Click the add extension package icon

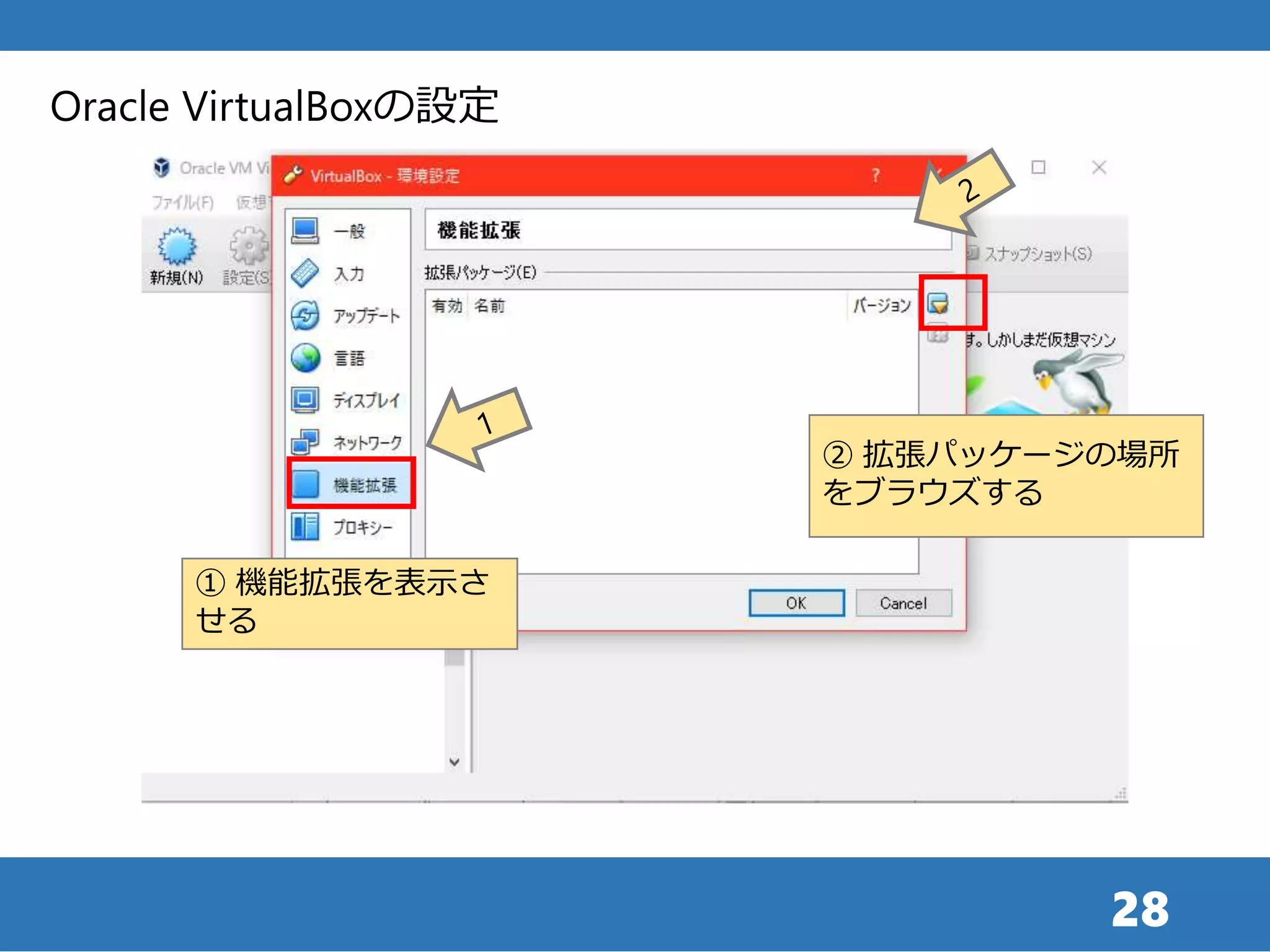(938, 304)
